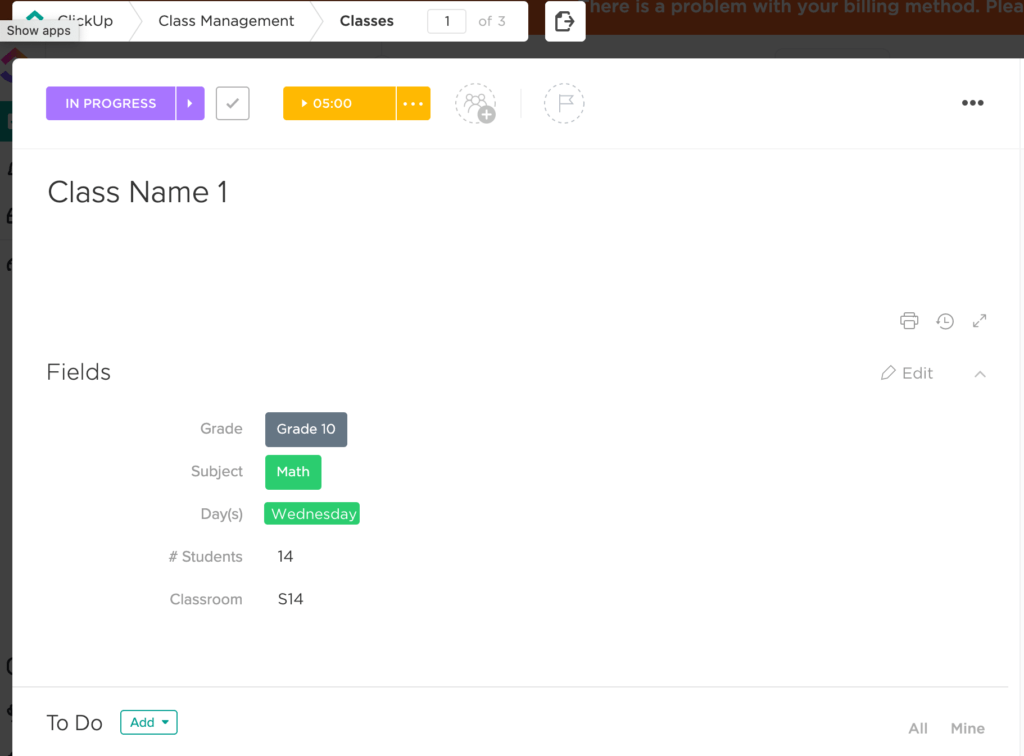Viewport: 1024px width, 756px height.
Task: Switch to the Mine tab
Action: tap(966, 728)
